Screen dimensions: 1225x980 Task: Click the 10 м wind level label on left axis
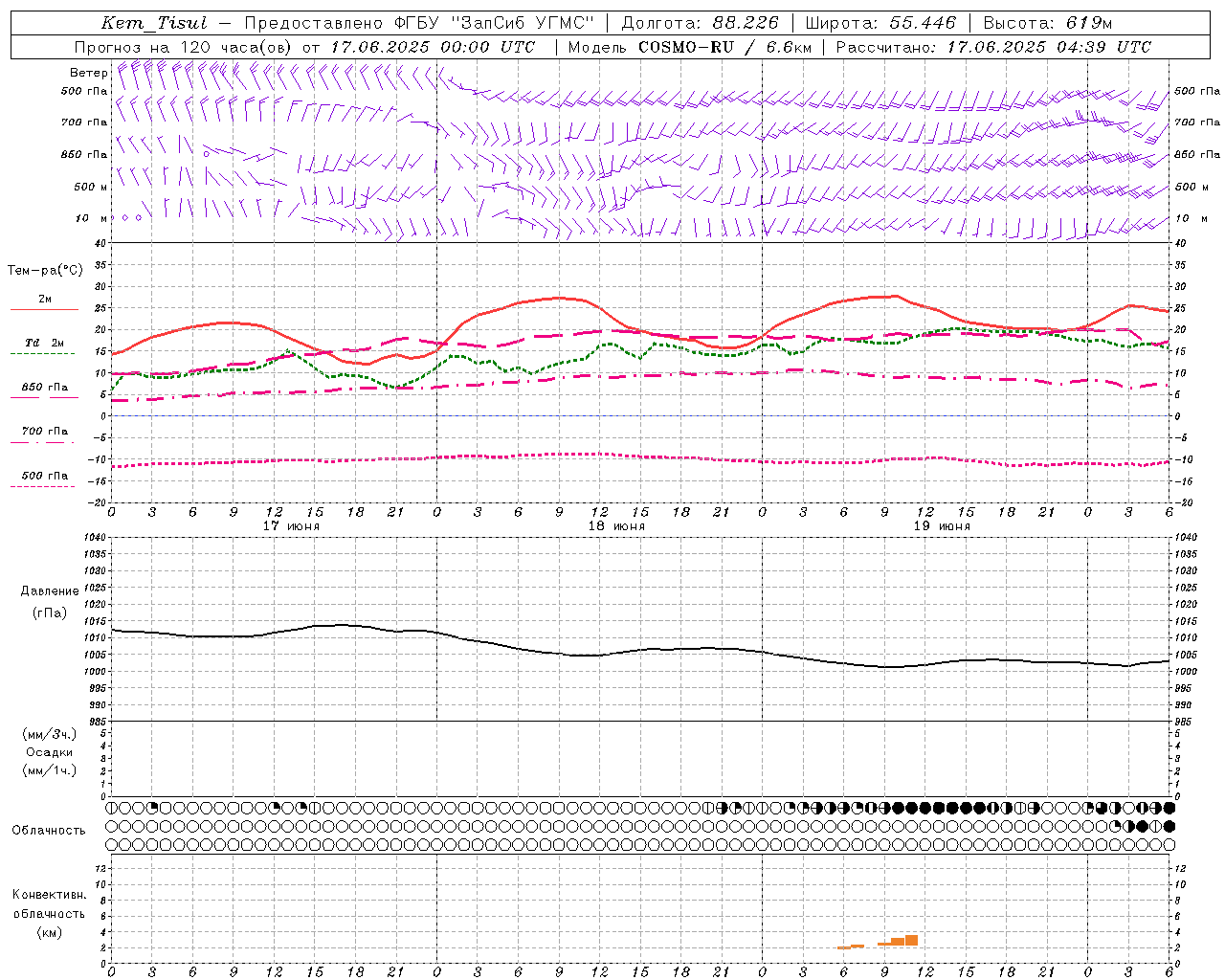[x=92, y=219]
